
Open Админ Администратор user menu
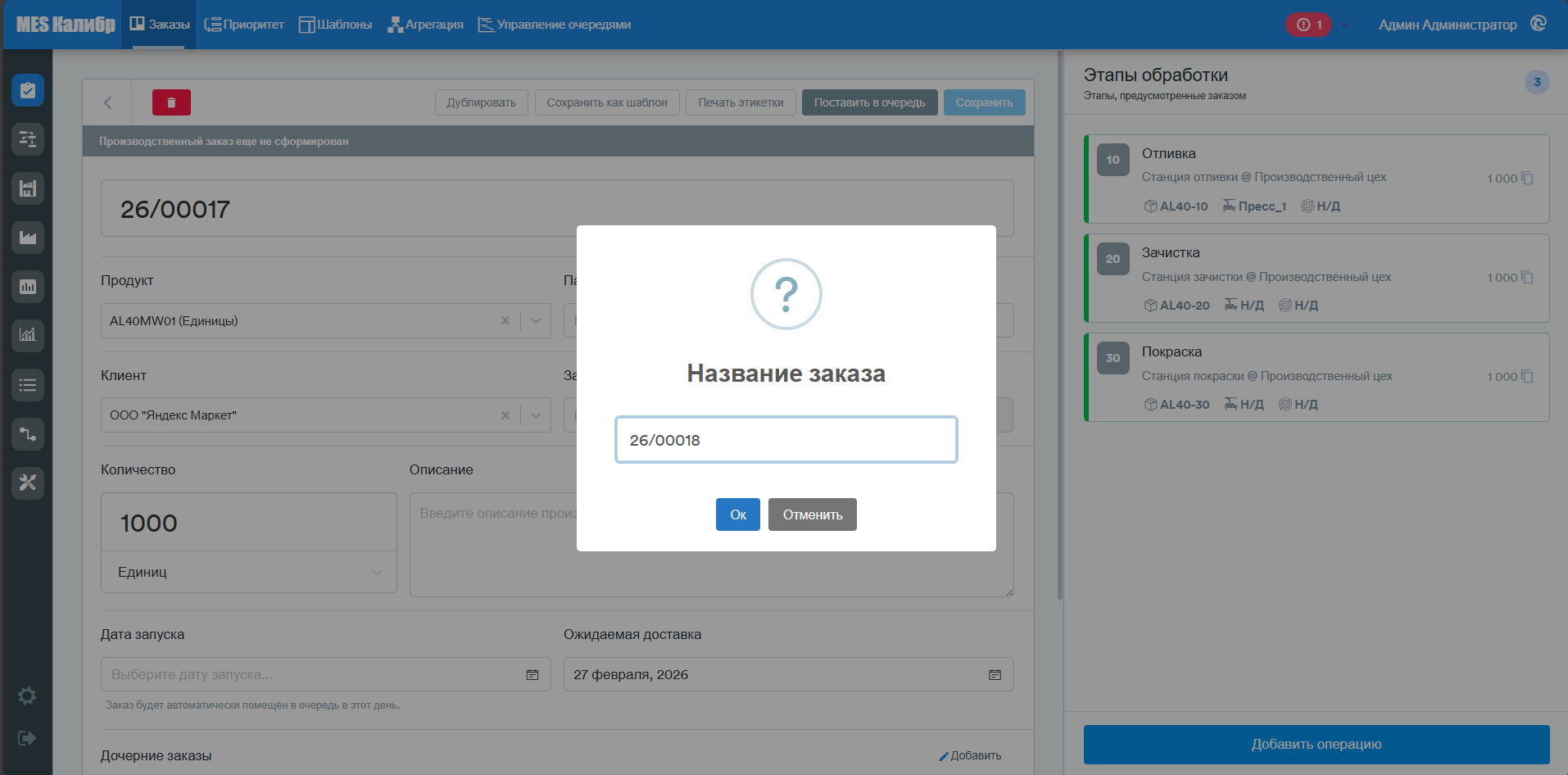pyautogui.click(x=1447, y=25)
